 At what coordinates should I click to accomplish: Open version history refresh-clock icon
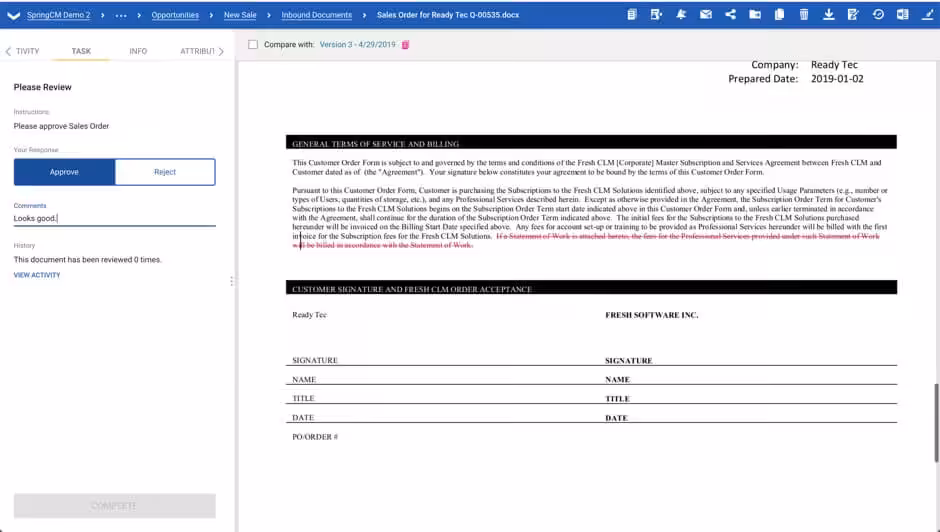coord(878,14)
